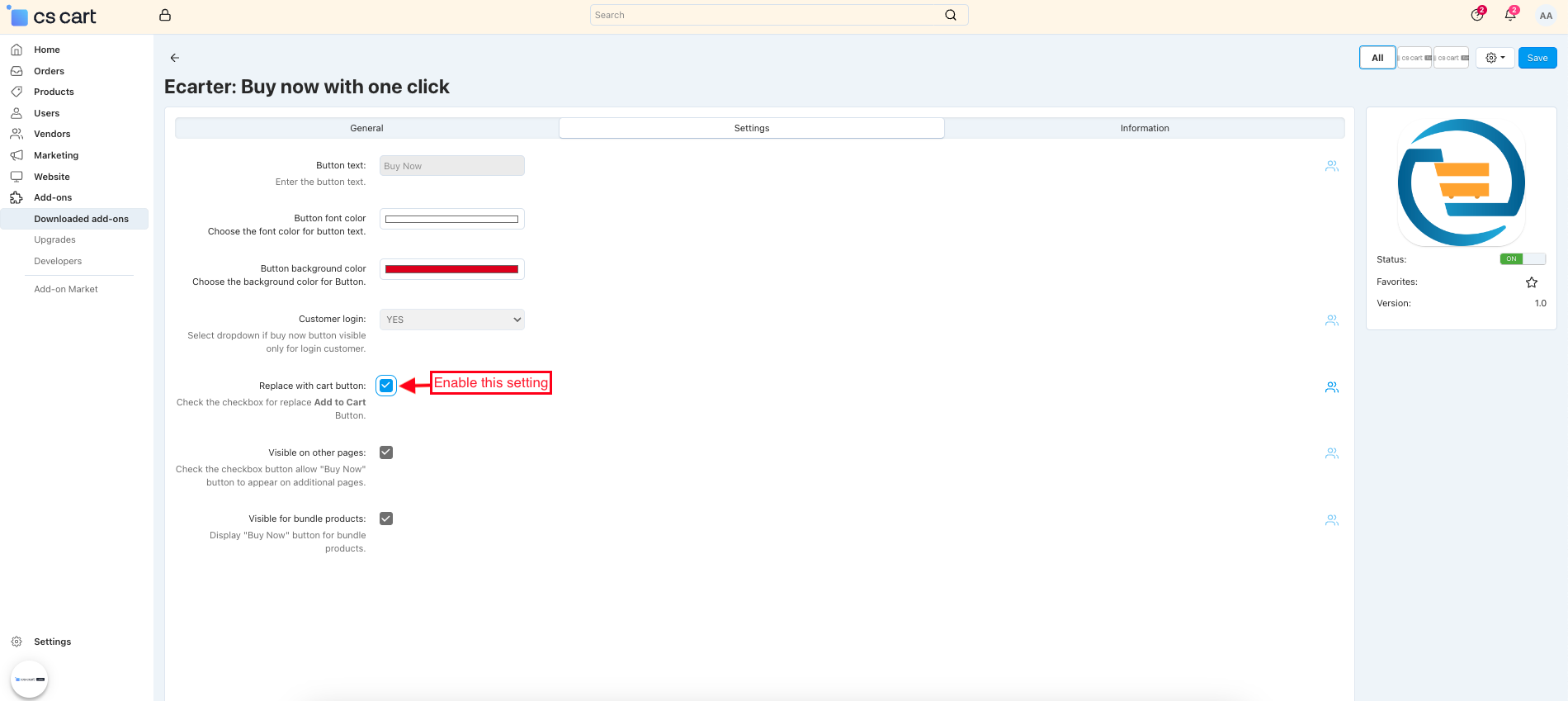Open the Add-on Market link
Screen dimensions: 1568x701
coord(66,290)
